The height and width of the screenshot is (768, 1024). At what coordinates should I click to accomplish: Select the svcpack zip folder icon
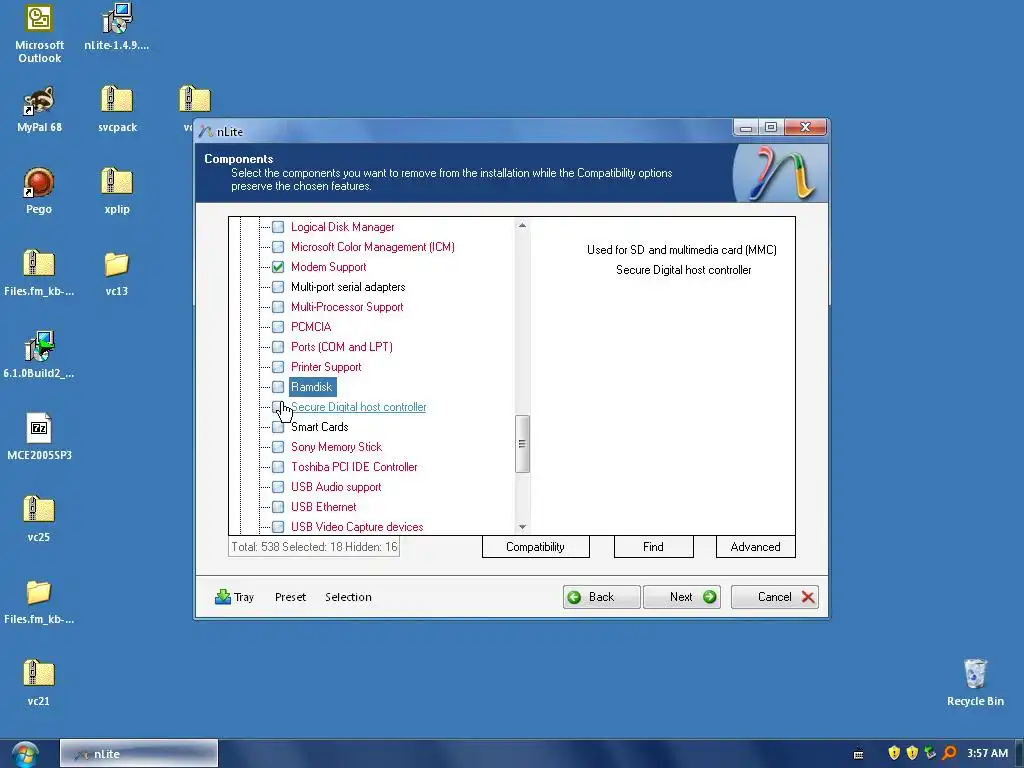(117, 109)
